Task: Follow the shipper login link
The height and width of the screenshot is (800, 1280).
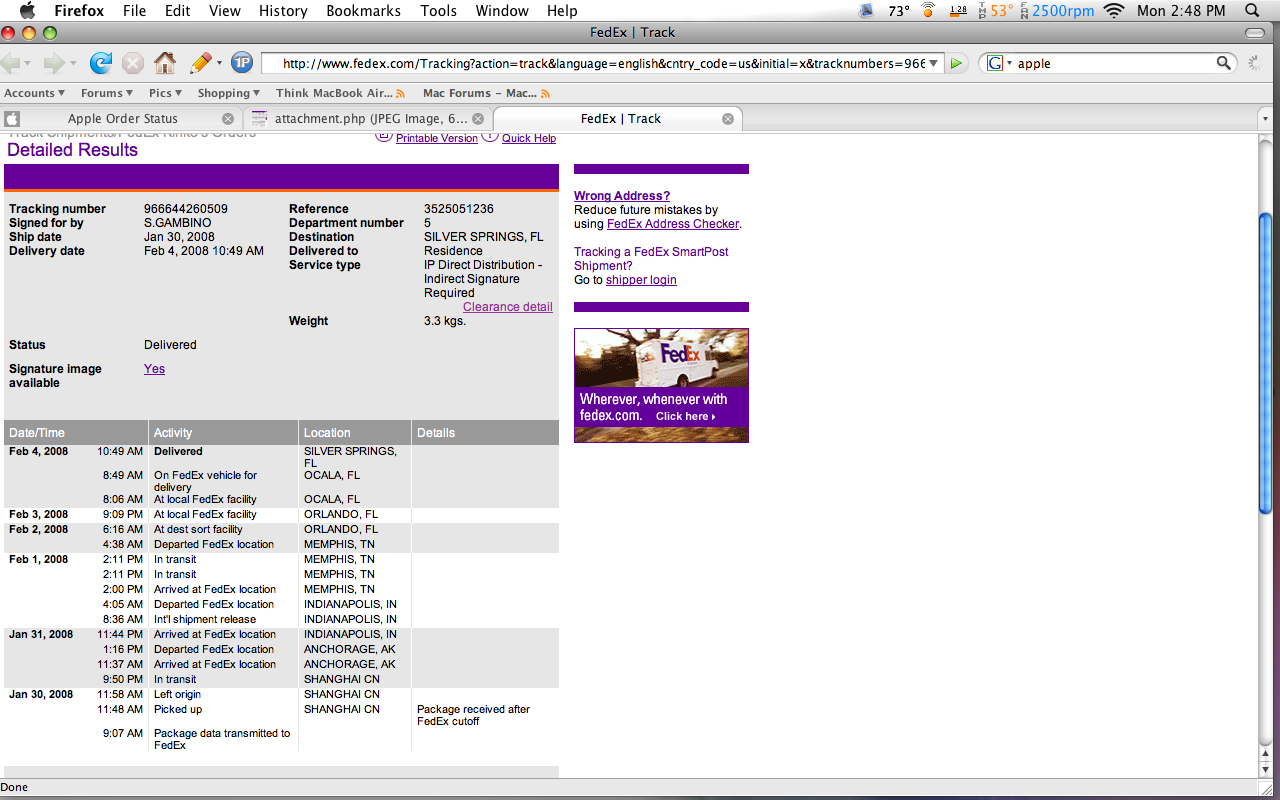Action: pos(641,280)
